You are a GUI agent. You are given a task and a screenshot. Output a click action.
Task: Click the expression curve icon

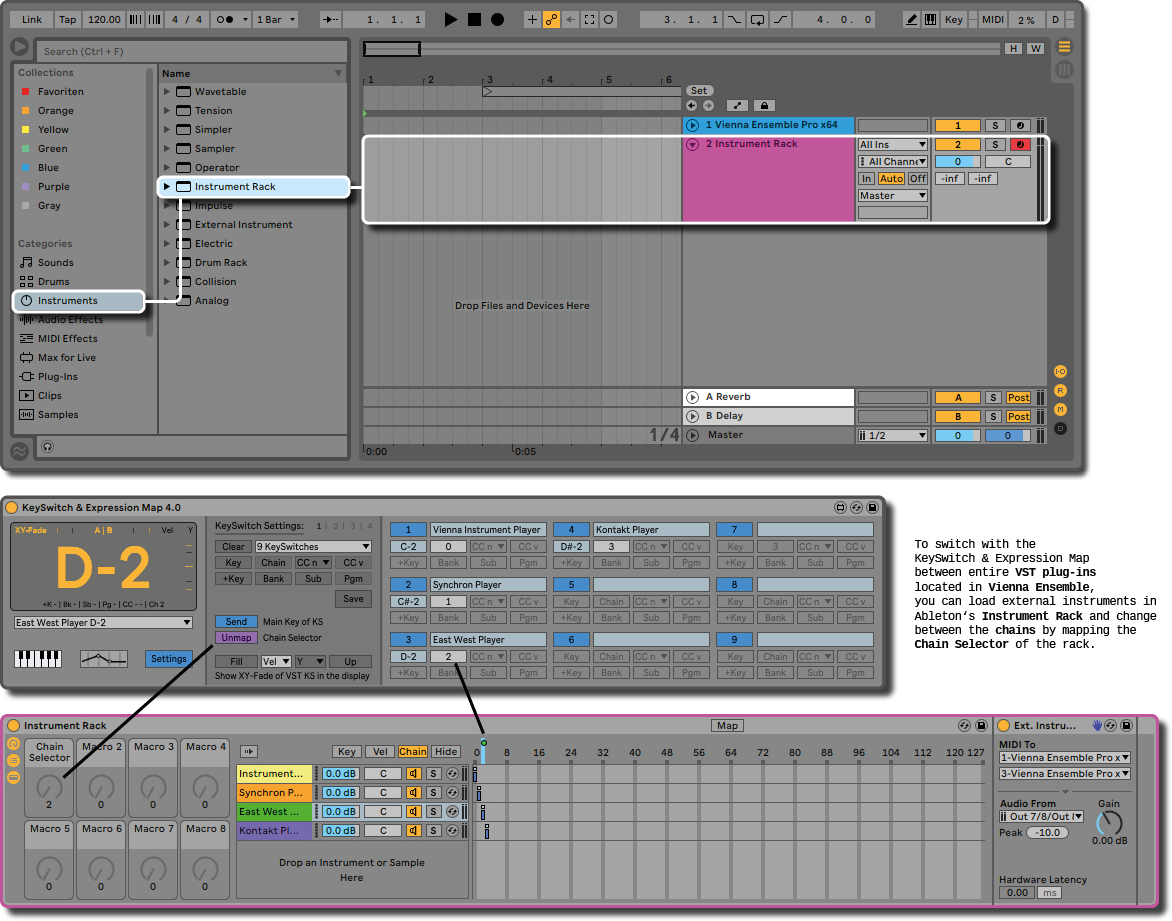pyautogui.click(x=103, y=659)
